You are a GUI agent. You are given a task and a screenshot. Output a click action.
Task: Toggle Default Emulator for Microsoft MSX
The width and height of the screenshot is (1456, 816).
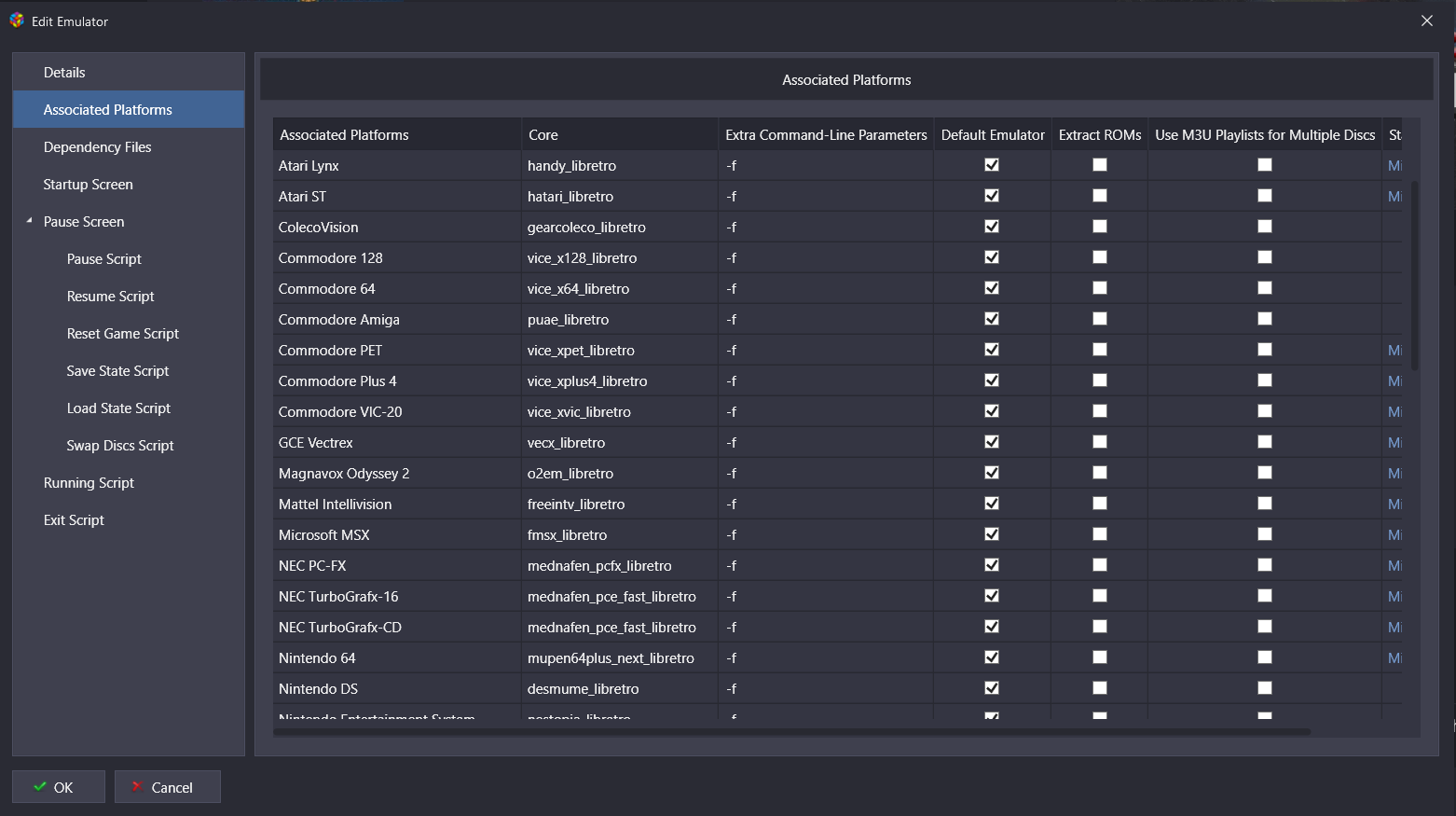992,534
